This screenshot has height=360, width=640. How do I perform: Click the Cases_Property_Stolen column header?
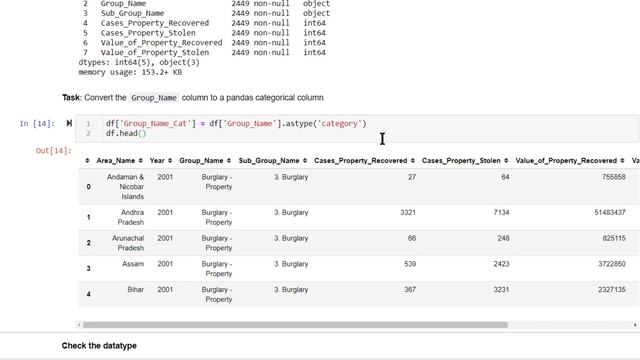pos(461,161)
